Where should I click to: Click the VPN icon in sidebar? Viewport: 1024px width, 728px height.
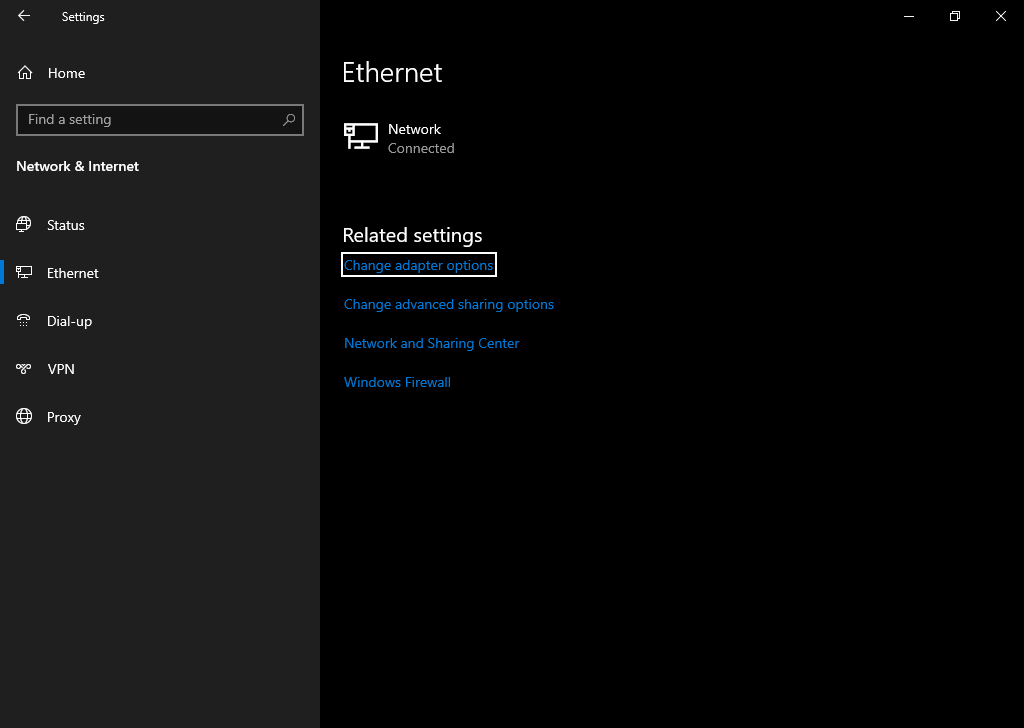pos(24,369)
